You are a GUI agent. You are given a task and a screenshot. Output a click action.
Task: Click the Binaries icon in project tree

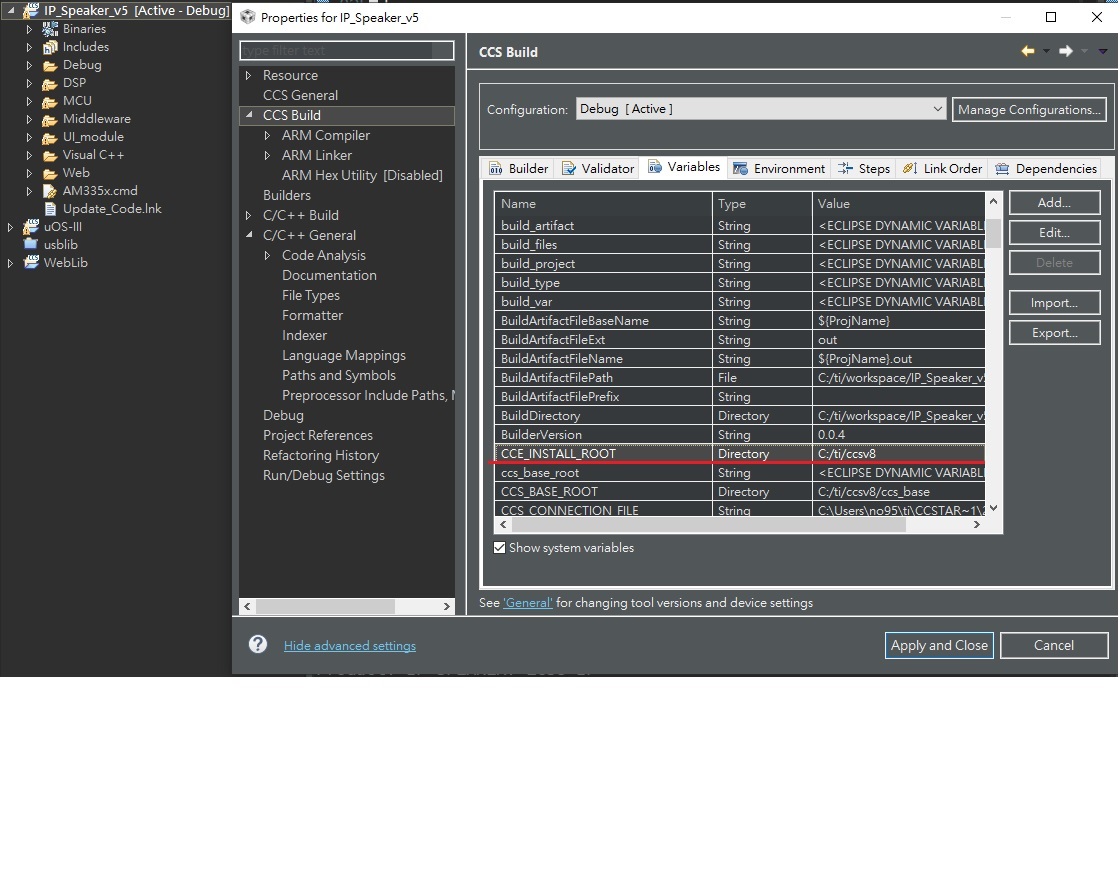[x=50, y=29]
